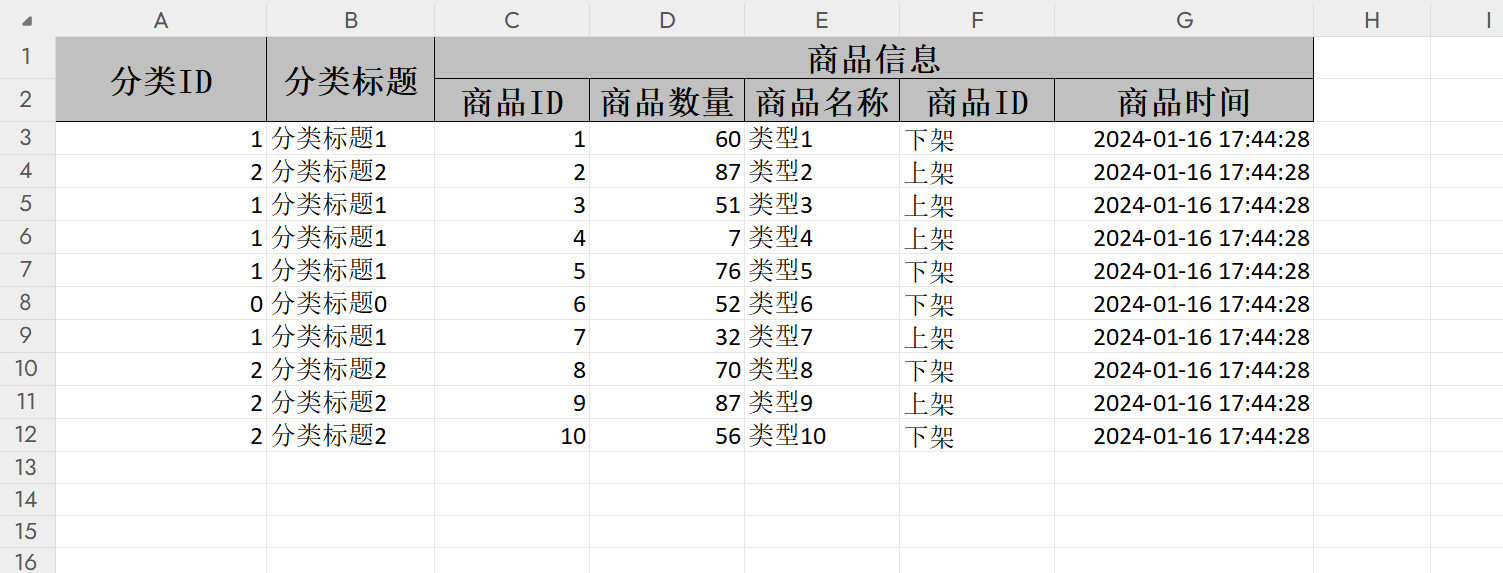Click the quantity cell showing 51
The height and width of the screenshot is (573, 1503).
coord(667,204)
